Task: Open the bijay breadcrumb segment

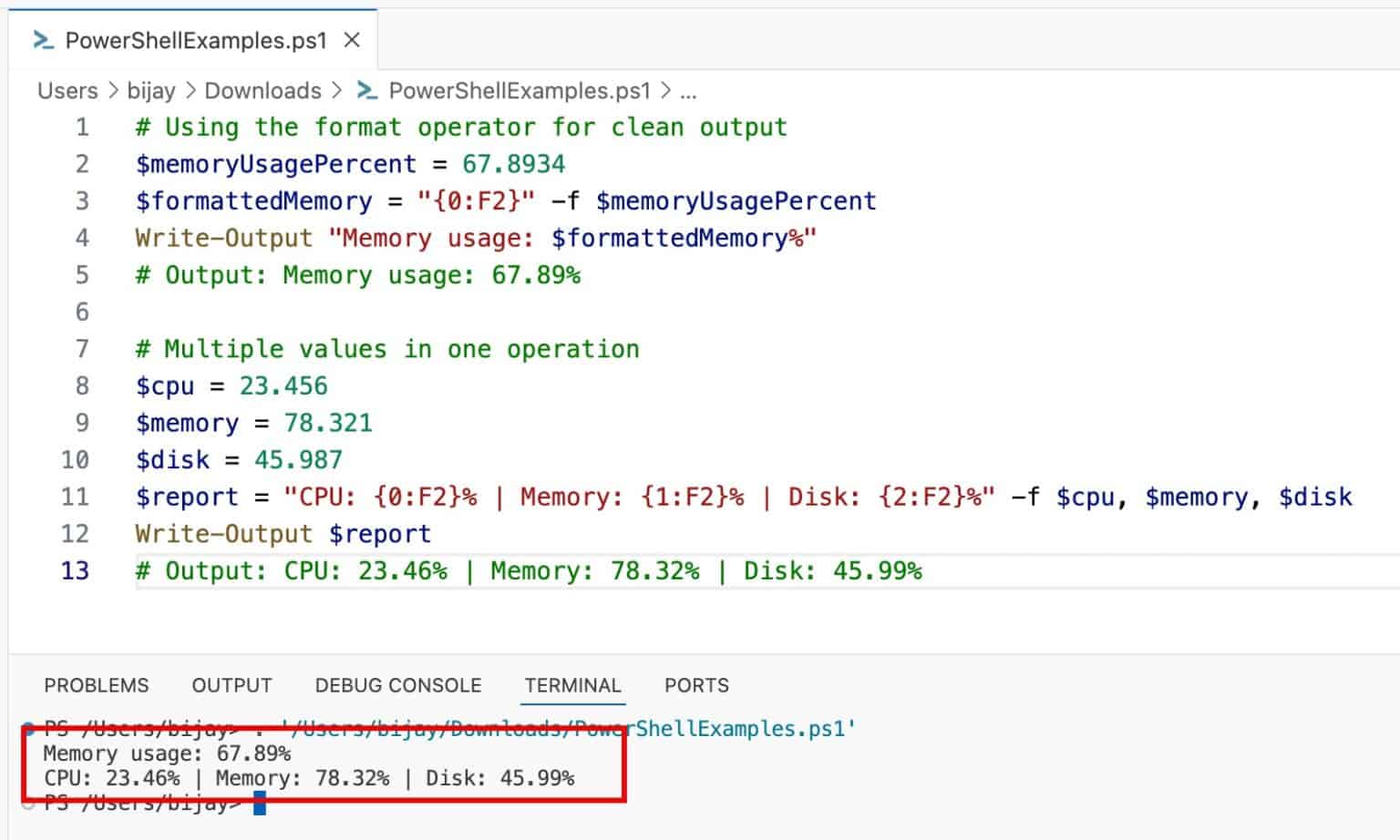Action: point(151,91)
